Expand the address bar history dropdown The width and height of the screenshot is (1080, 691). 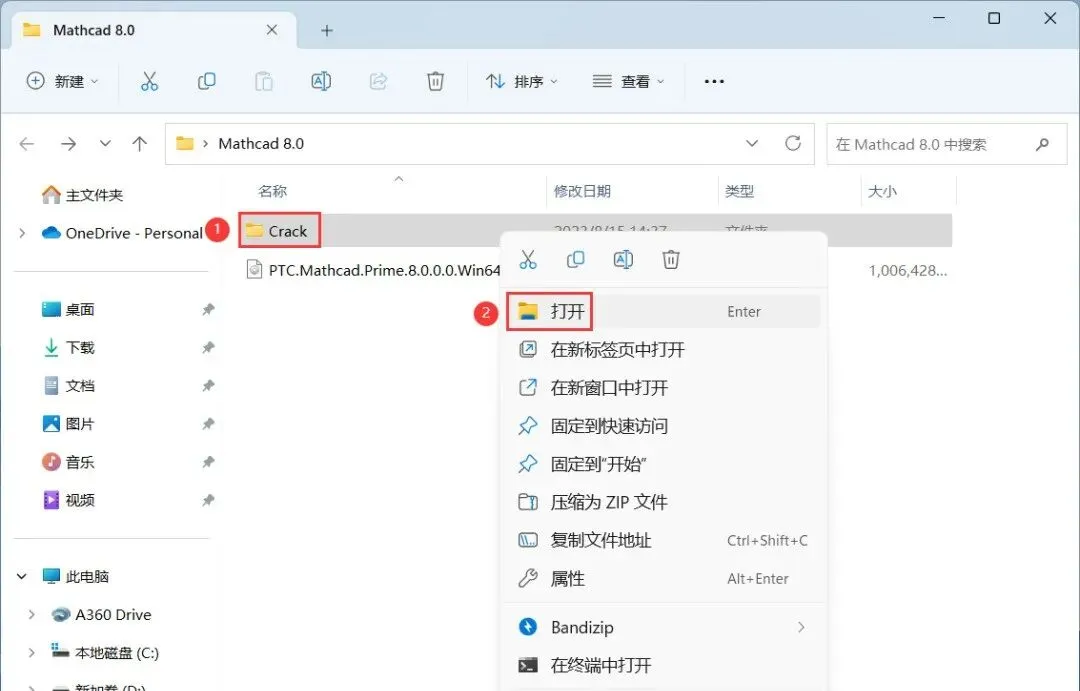tap(752, 143)
